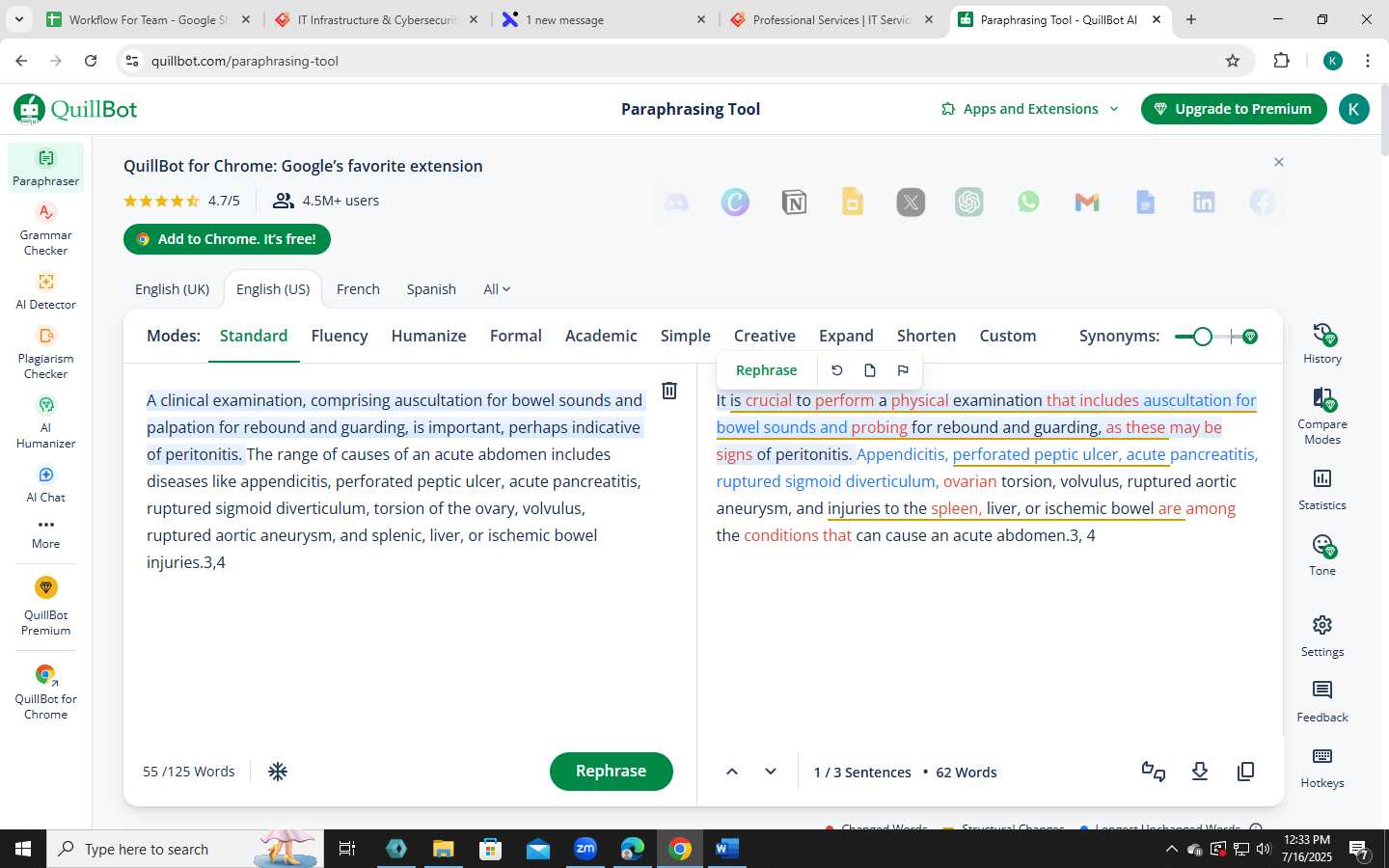The image size is (1389, 868).
Task: Bookmark this page with star icon
Action: pos(1233,61)
